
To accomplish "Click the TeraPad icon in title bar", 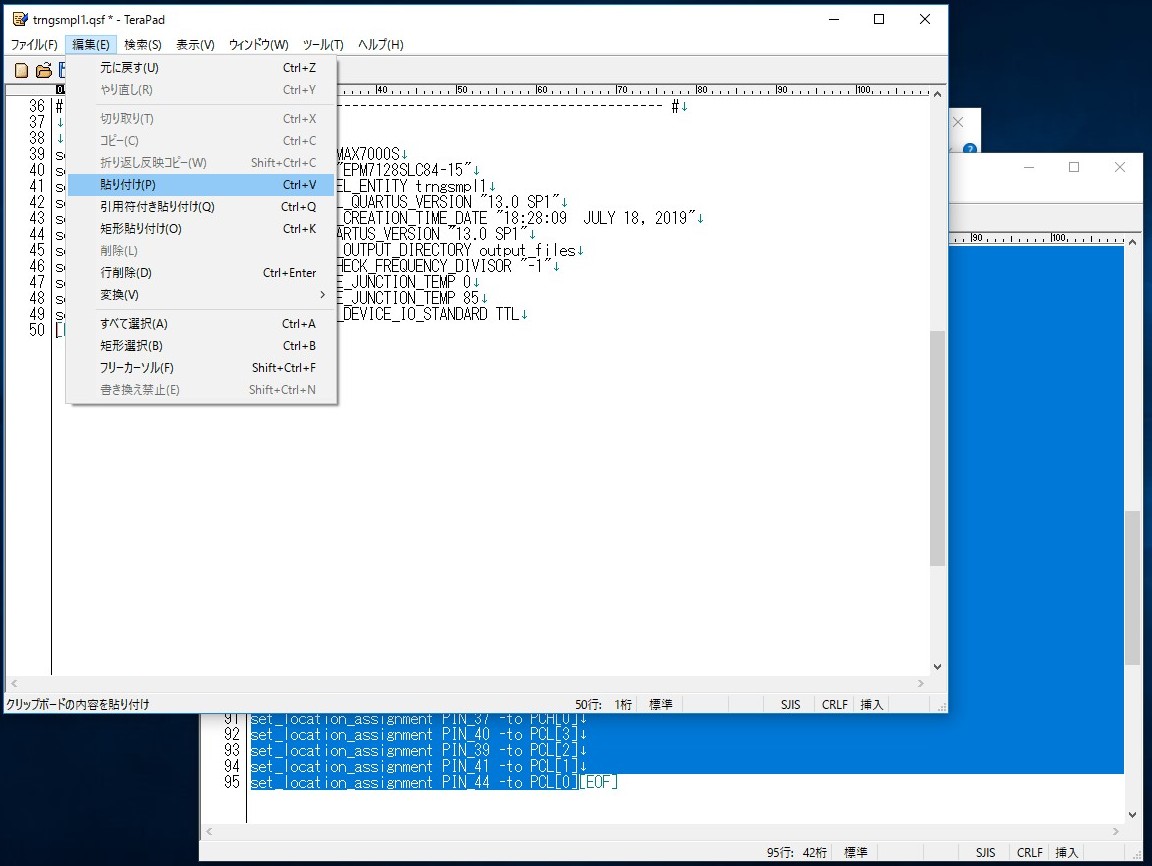I will [x=20, y=19].
